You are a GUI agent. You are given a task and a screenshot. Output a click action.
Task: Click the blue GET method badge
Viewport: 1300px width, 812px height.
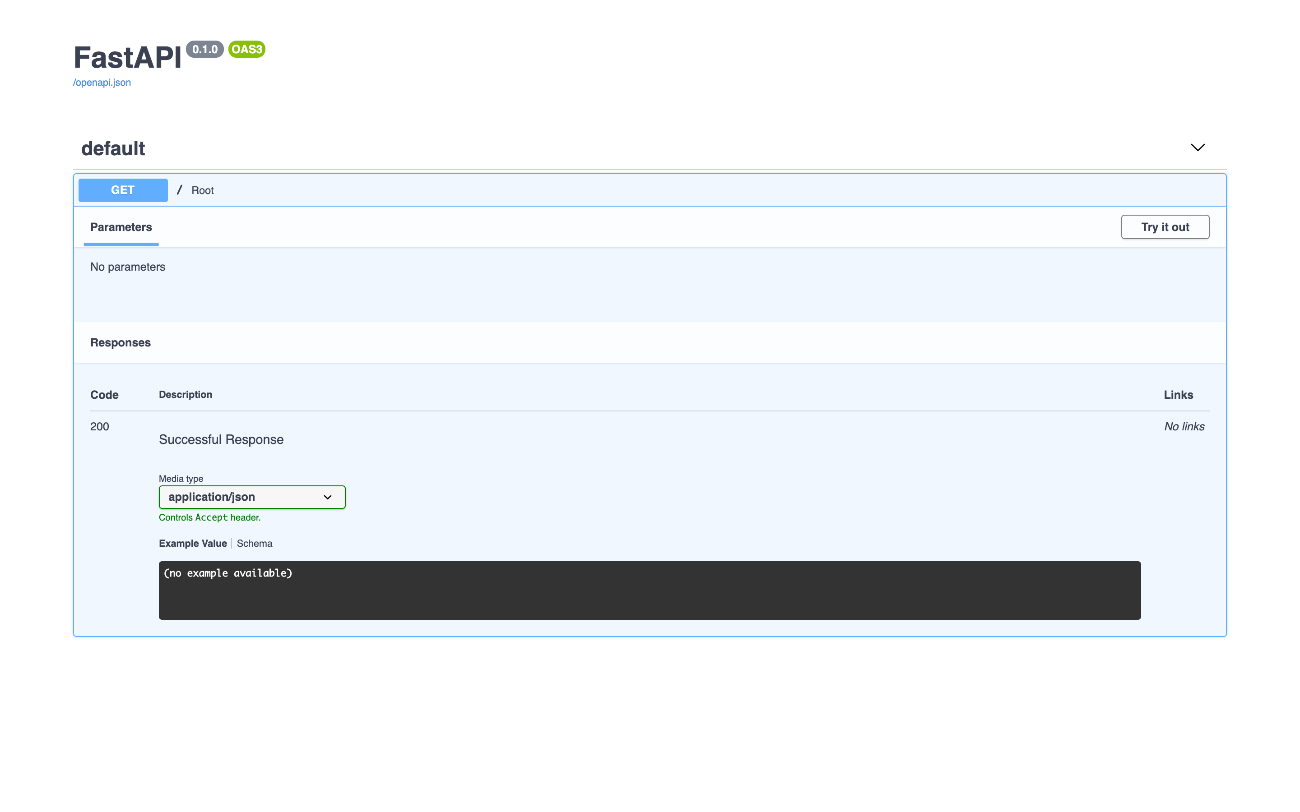[123, 190]
